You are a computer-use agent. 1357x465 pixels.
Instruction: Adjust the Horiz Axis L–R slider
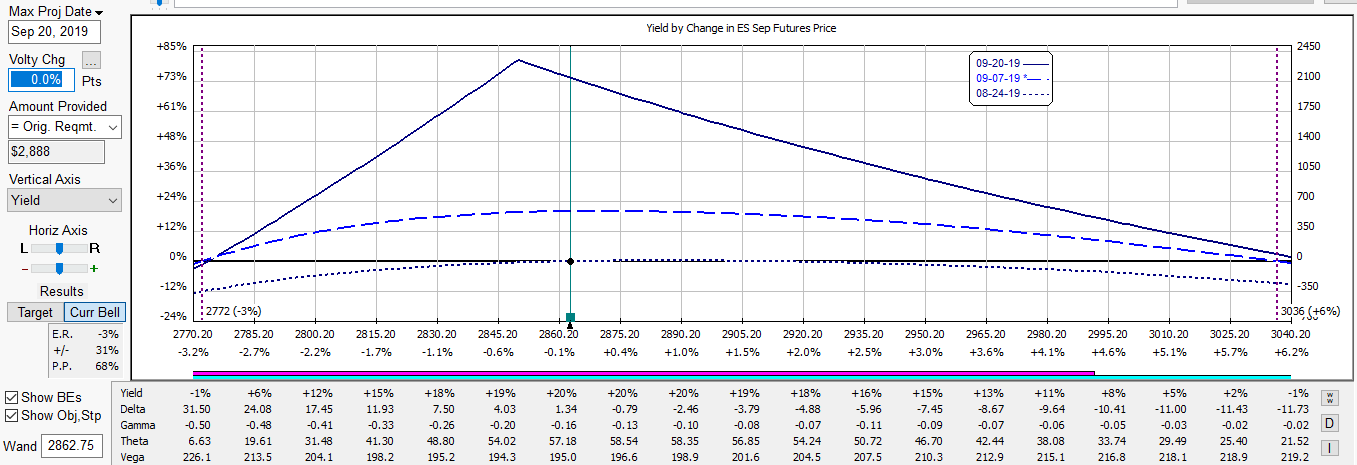[58, 247]
